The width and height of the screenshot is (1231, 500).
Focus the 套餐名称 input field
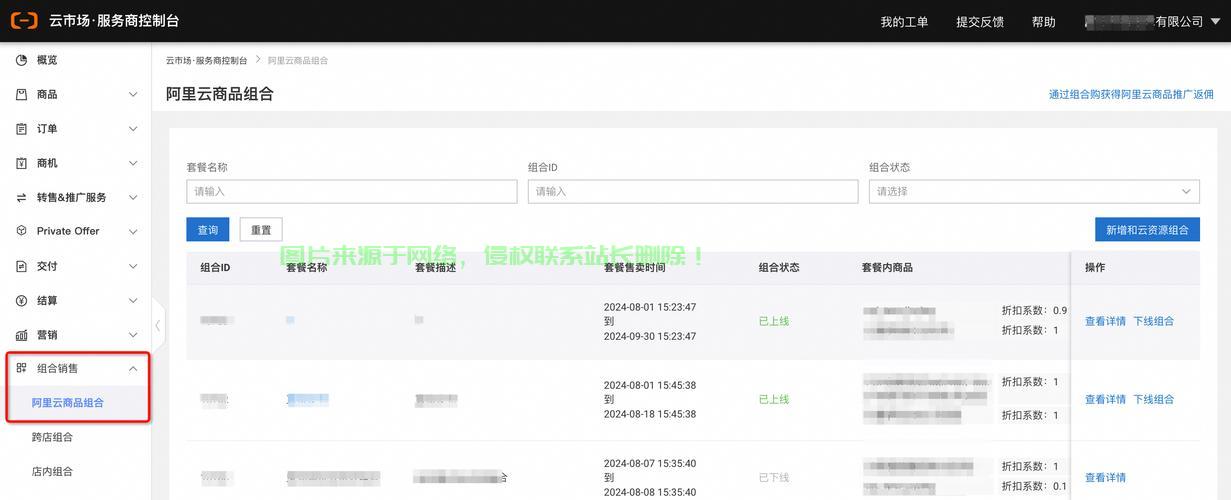352,191
